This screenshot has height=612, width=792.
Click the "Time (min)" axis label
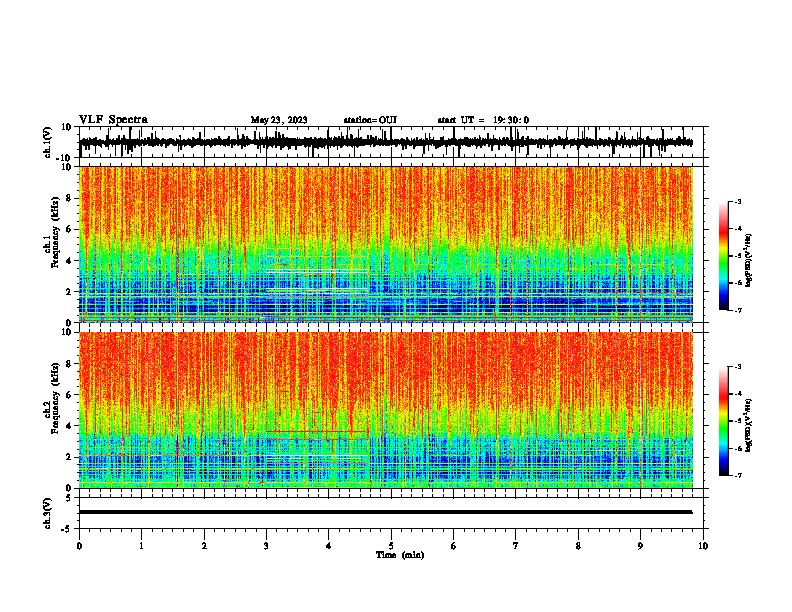click(400, 555)
